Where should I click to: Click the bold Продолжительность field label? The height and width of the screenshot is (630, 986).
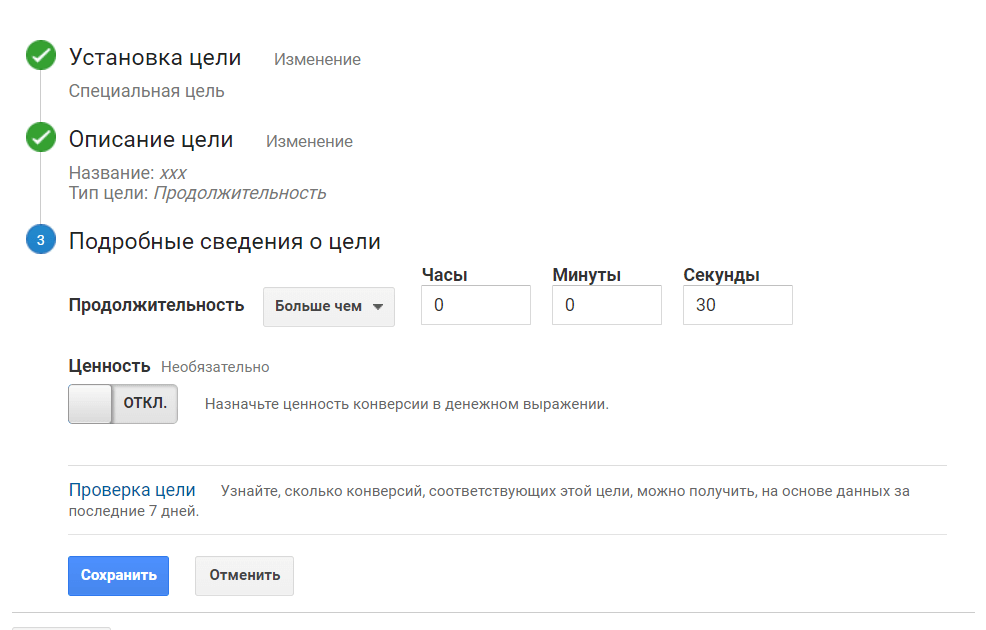coord(156,306)
